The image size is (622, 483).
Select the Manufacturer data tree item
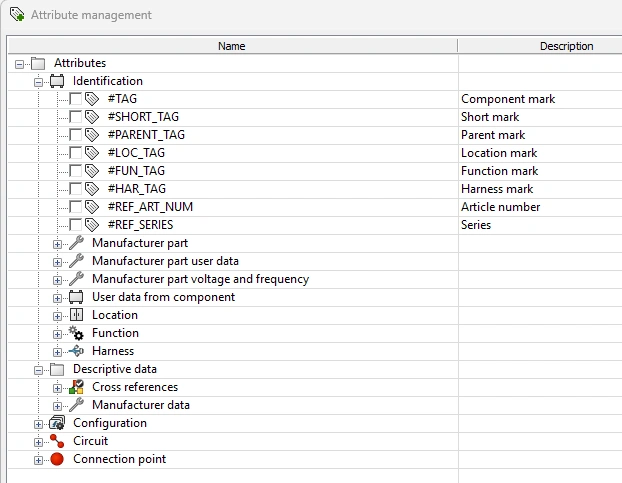[140, 405]
